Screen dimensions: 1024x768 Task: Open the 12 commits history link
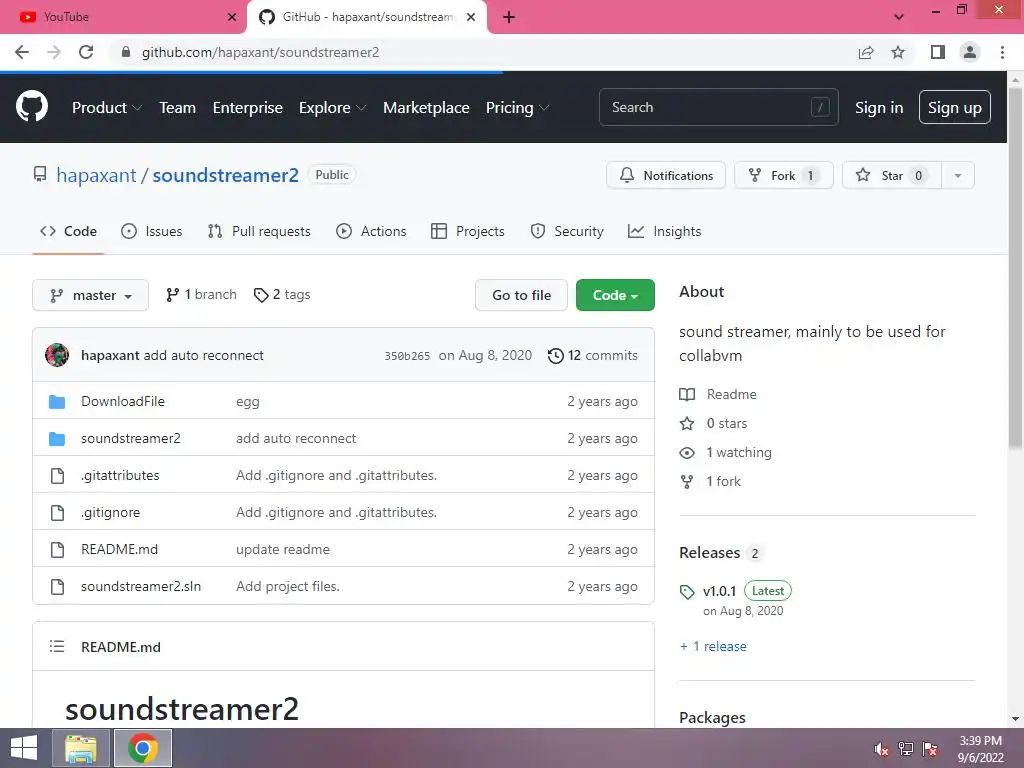592,355
